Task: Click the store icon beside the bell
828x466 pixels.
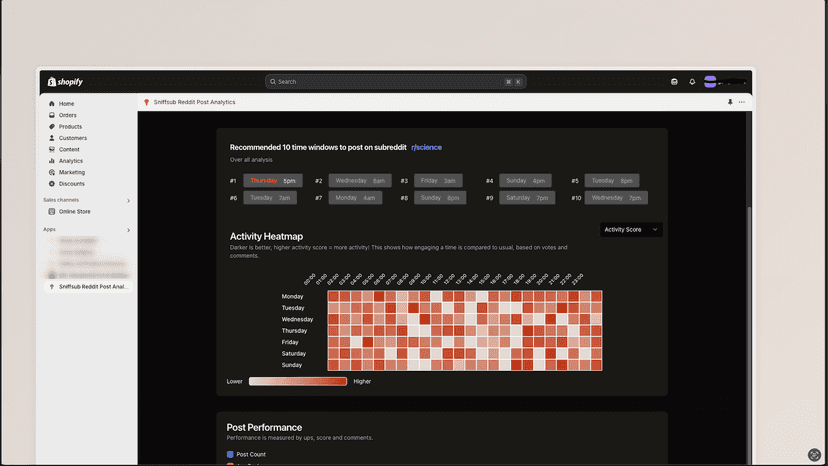Action: tap(674, 82)
